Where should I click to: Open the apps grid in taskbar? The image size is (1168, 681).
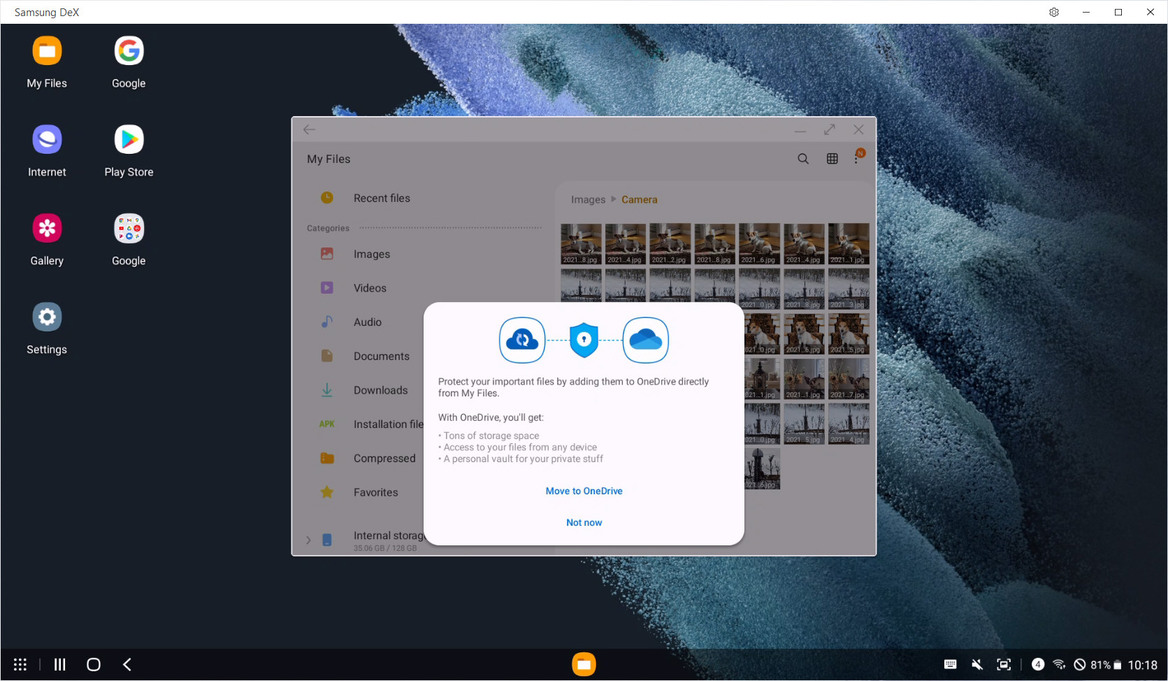(20, 665)
